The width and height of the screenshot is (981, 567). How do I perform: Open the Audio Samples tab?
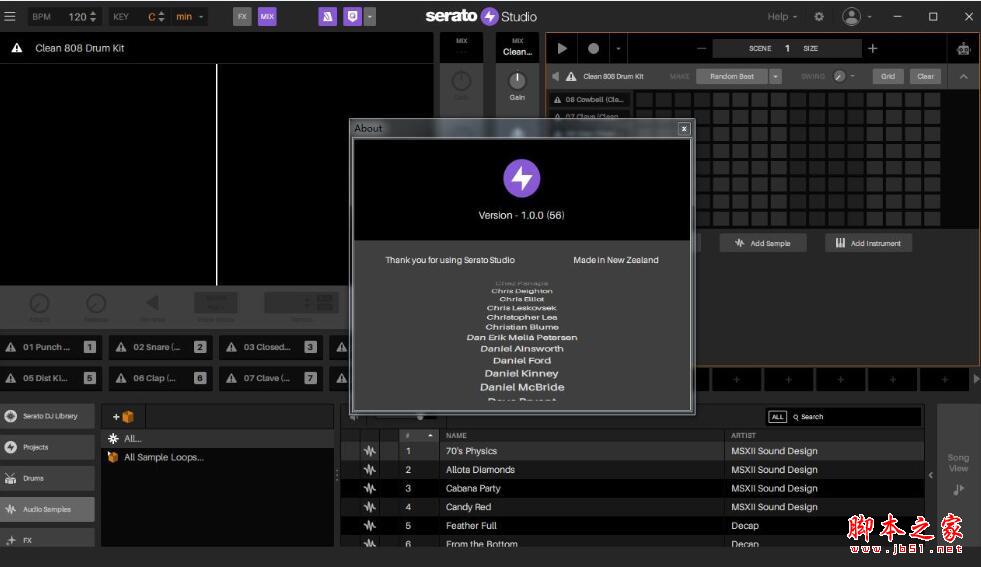(48, 509)
